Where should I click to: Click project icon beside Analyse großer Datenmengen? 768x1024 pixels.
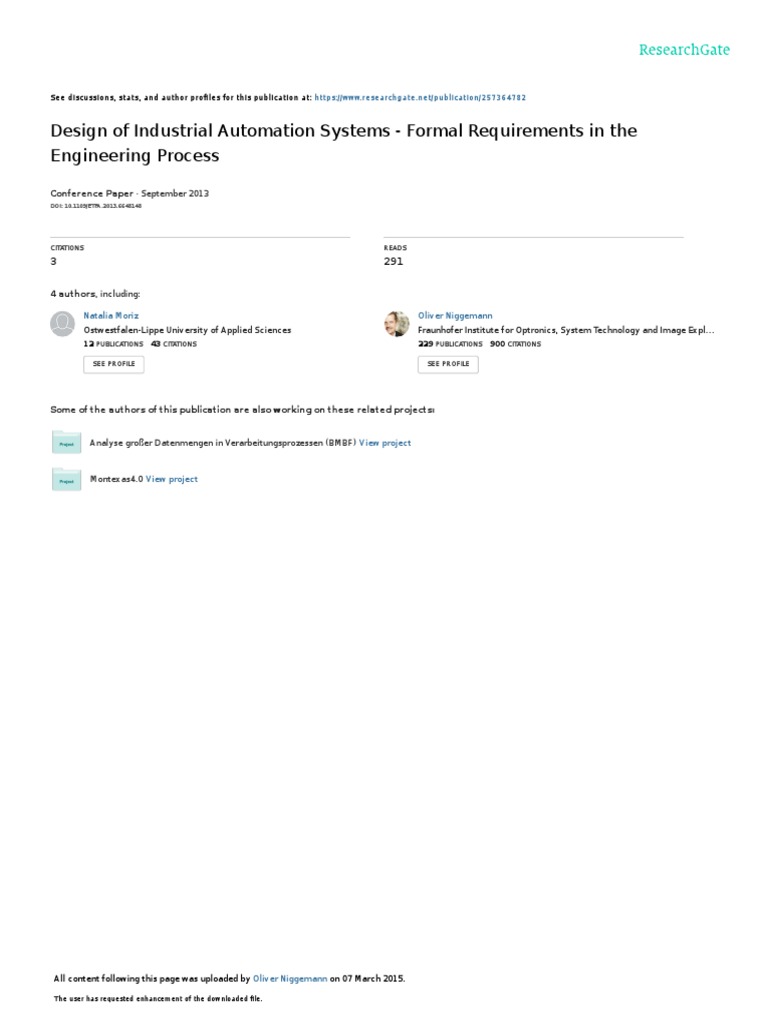point(66,443)
